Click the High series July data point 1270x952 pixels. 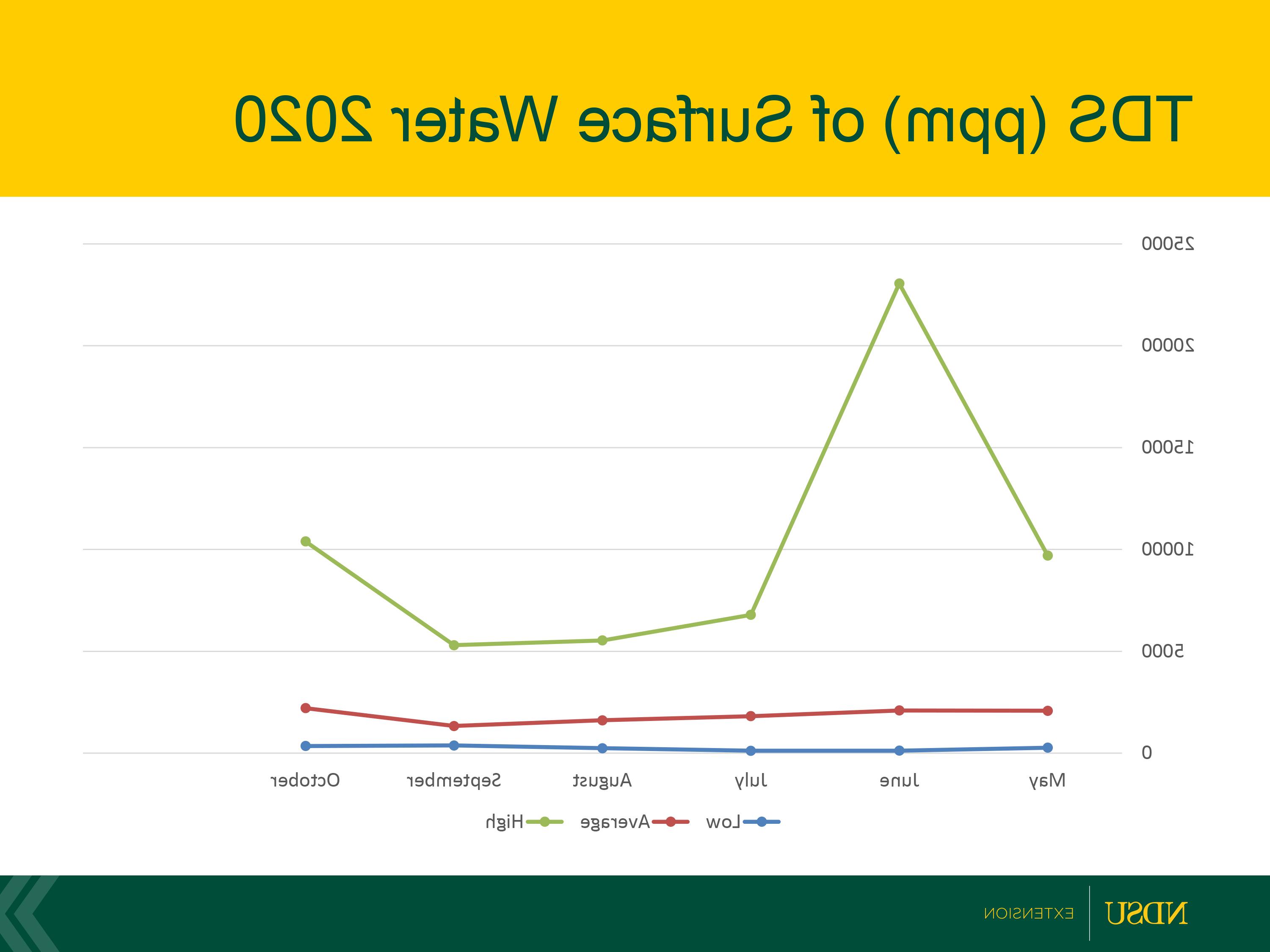pos(751,615)
